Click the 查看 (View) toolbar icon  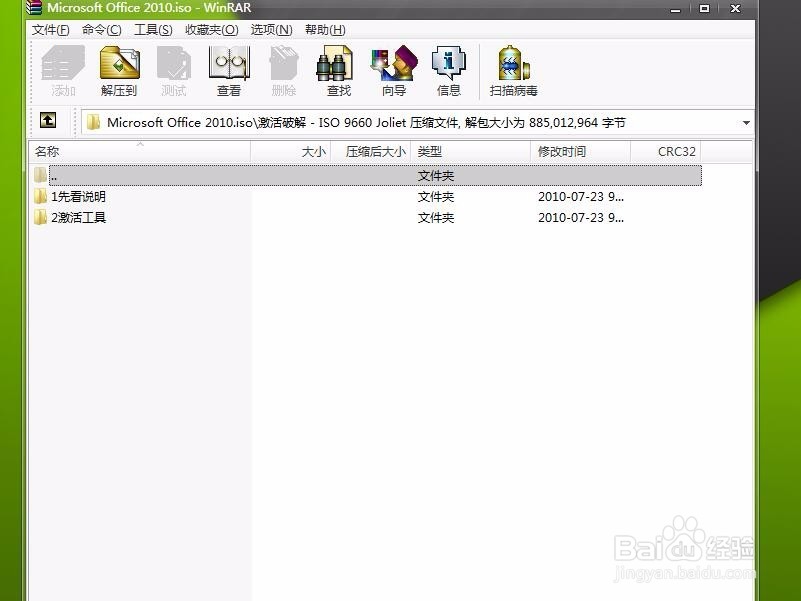click(229, 63)
